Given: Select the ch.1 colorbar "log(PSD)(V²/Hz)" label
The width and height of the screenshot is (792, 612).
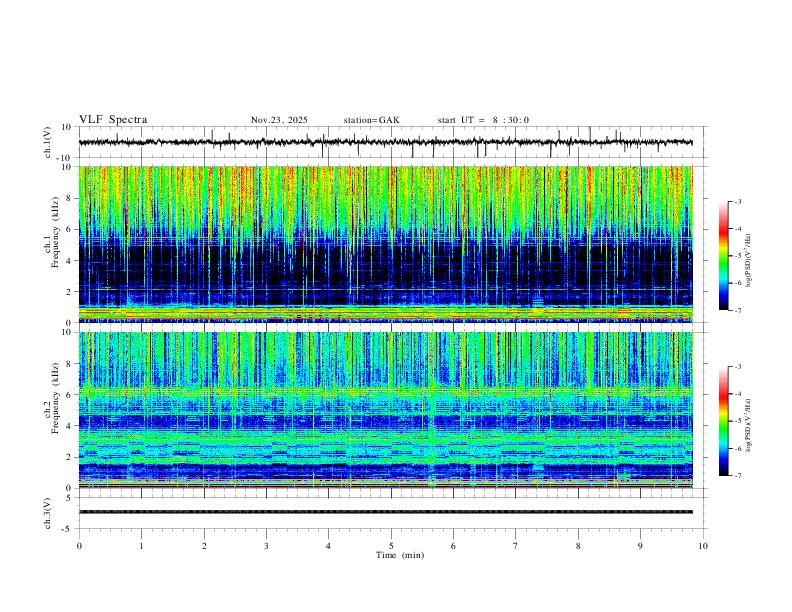Looking at the screenshot, I should pyautogui.click(x=748, y=261).
